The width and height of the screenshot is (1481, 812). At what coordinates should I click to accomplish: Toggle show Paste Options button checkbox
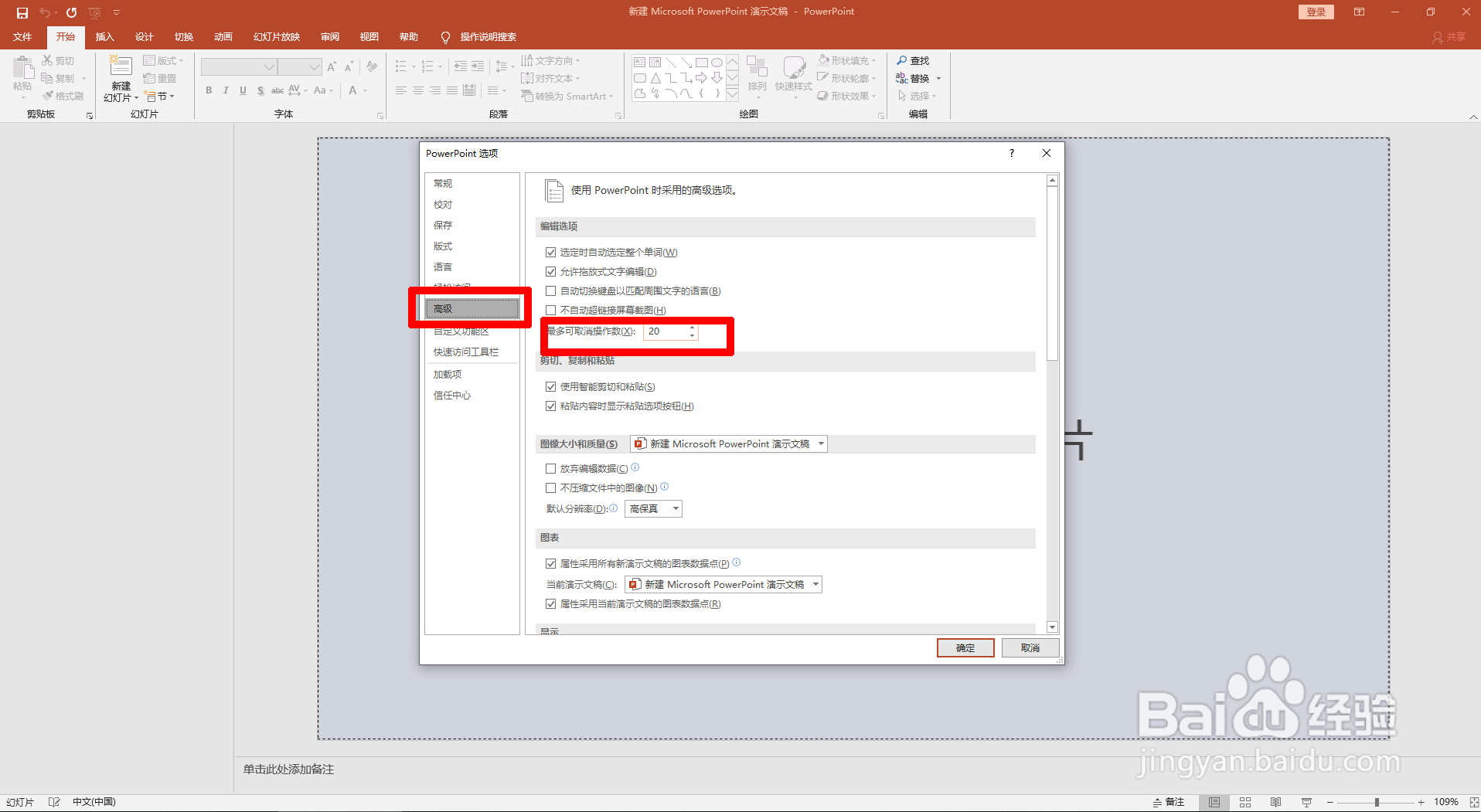point(551,406)
